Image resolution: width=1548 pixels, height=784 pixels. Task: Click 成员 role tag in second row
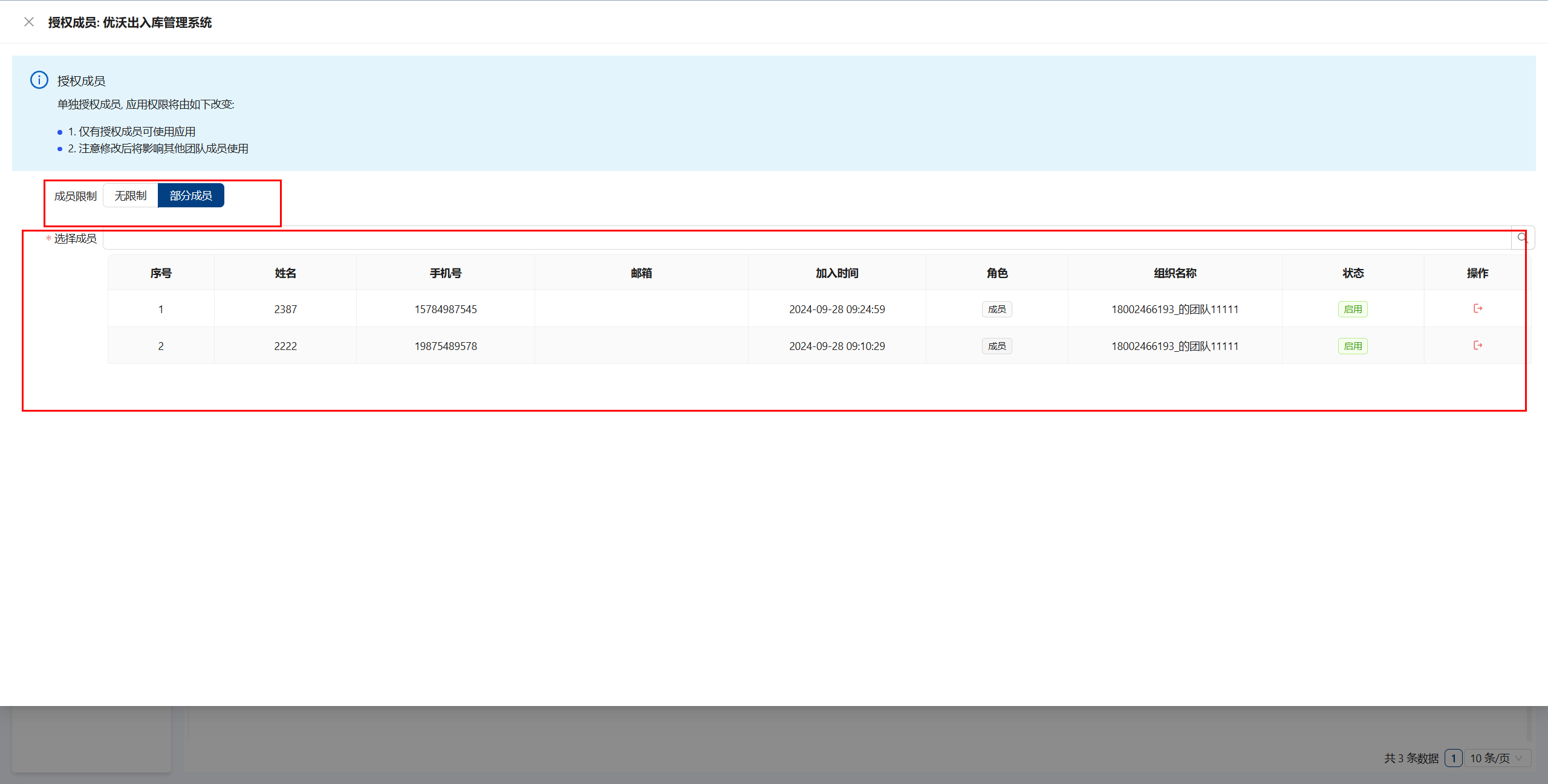coord(997,346)
